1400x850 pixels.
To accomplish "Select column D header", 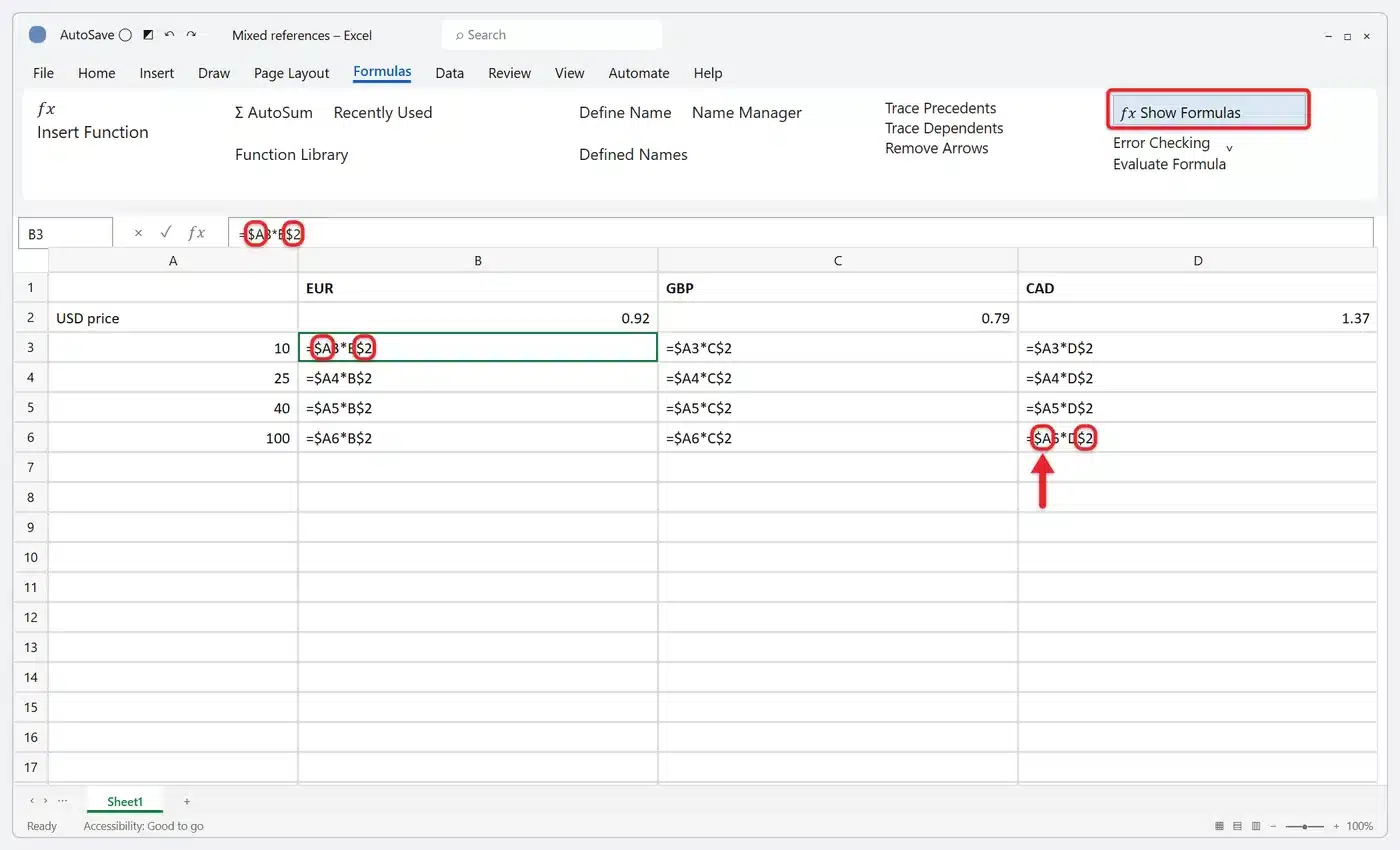I will pyautogui.click(x=1197, y=260).
